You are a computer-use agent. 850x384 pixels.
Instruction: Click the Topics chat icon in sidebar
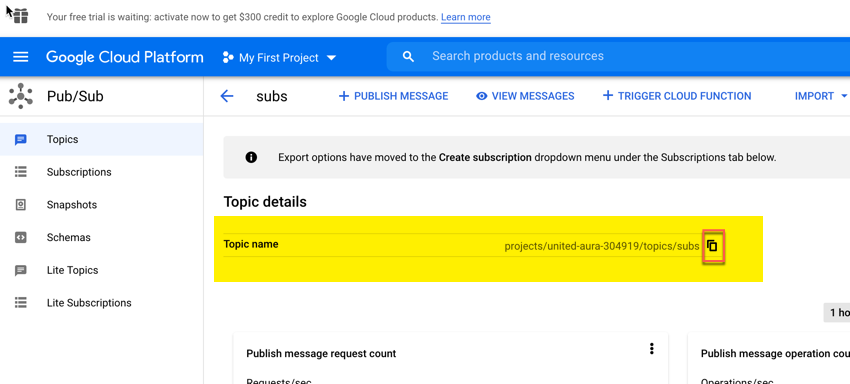(x=21, y=140)
